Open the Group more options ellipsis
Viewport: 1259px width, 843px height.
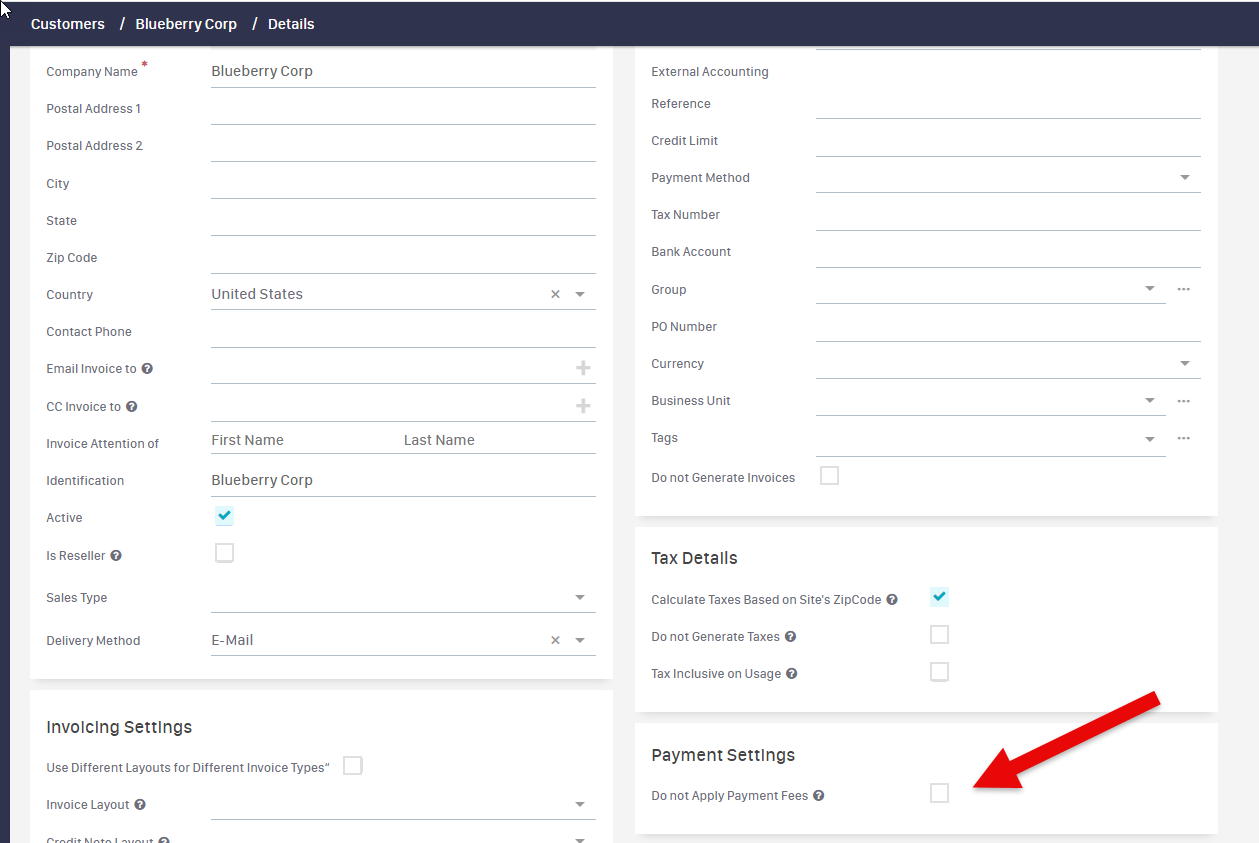[1184, 289]
